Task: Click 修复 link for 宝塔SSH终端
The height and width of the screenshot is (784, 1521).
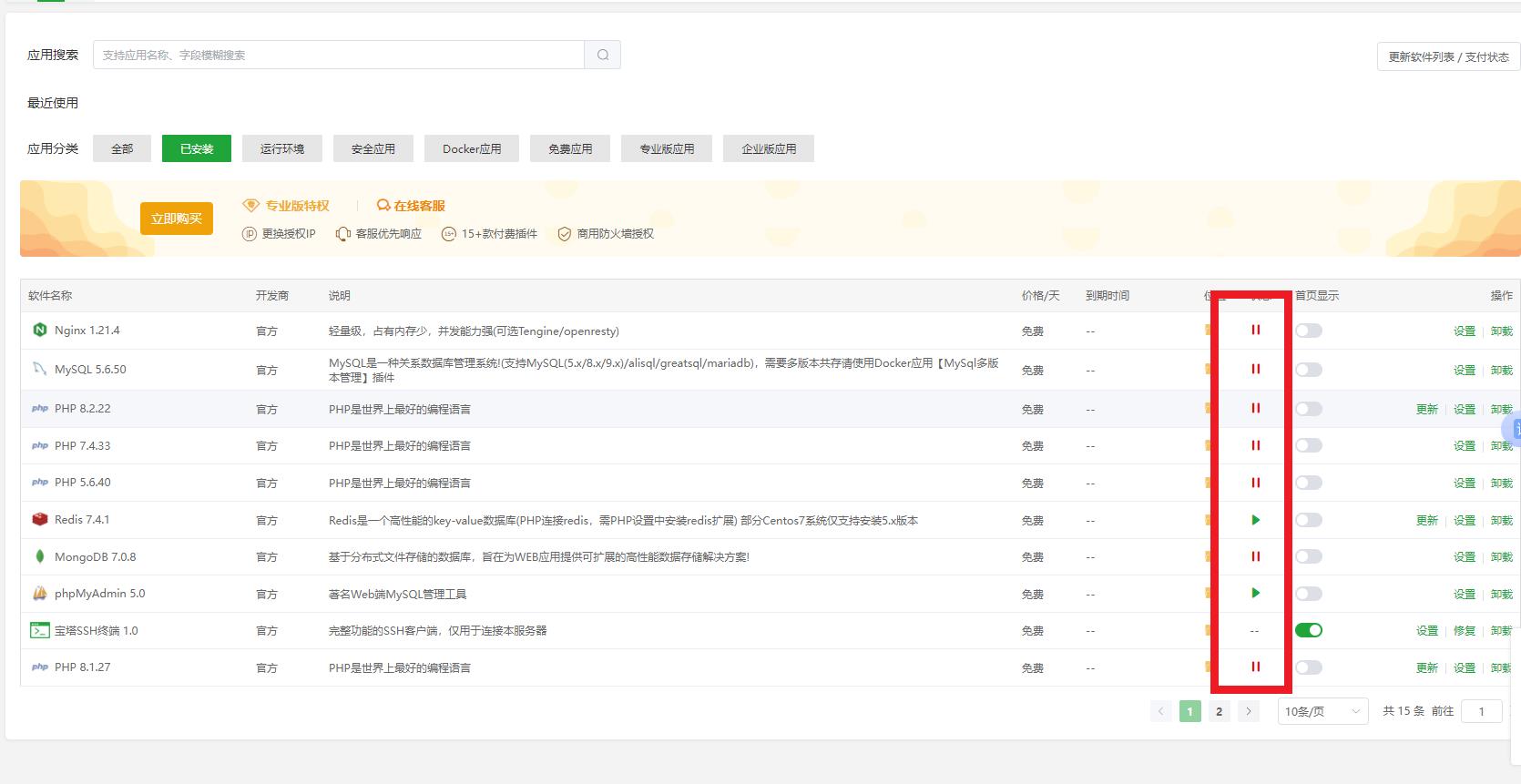Action: pyautogui.click(x=1465, y=631)
